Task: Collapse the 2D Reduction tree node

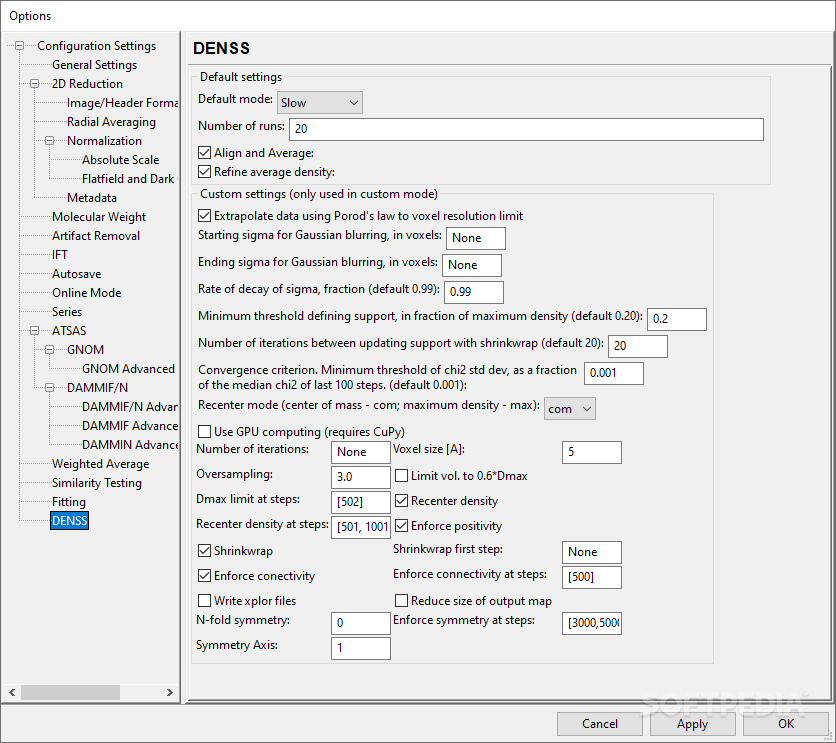Action: click(35, 84)
